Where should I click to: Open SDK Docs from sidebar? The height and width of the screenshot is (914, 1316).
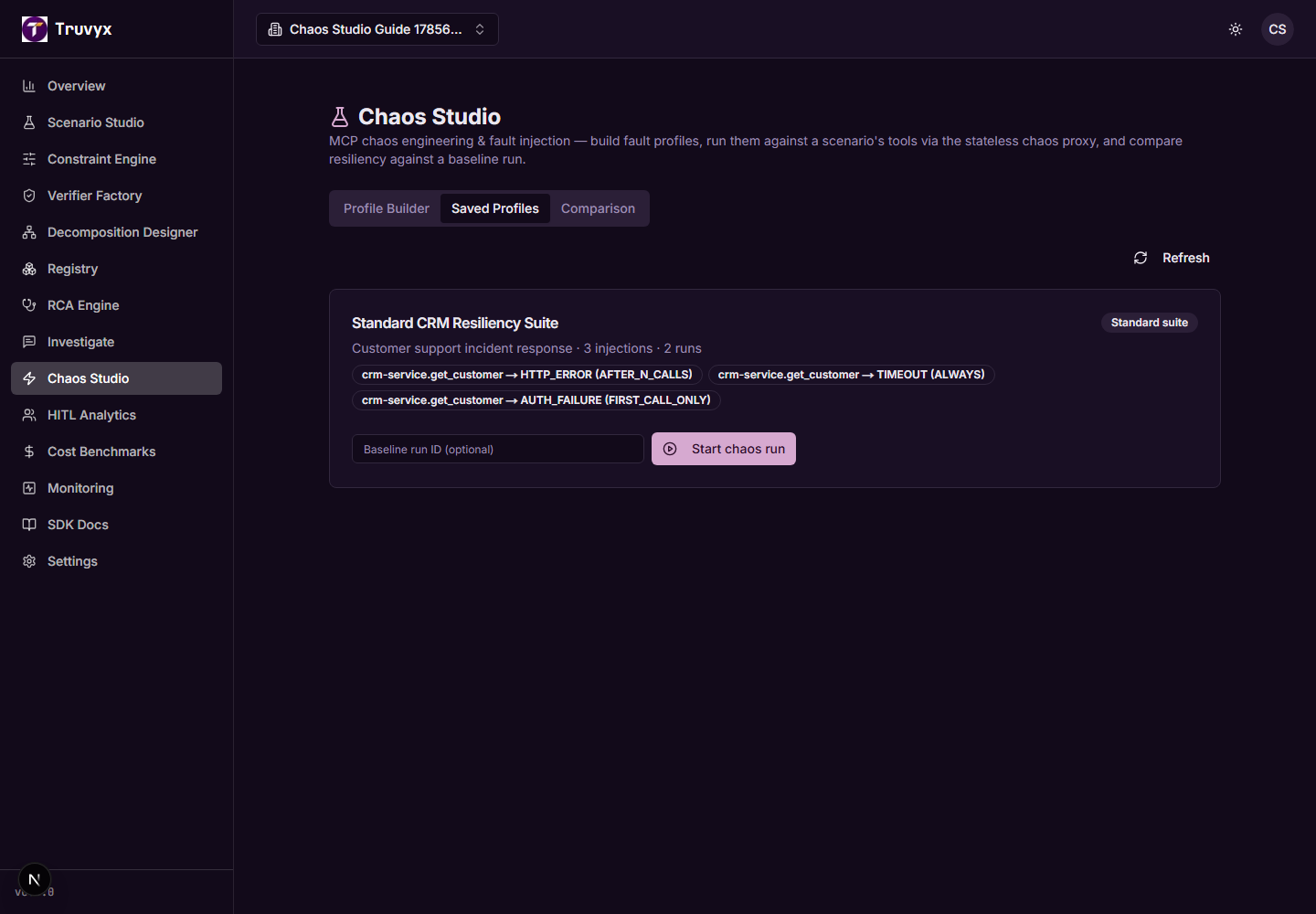116,525
